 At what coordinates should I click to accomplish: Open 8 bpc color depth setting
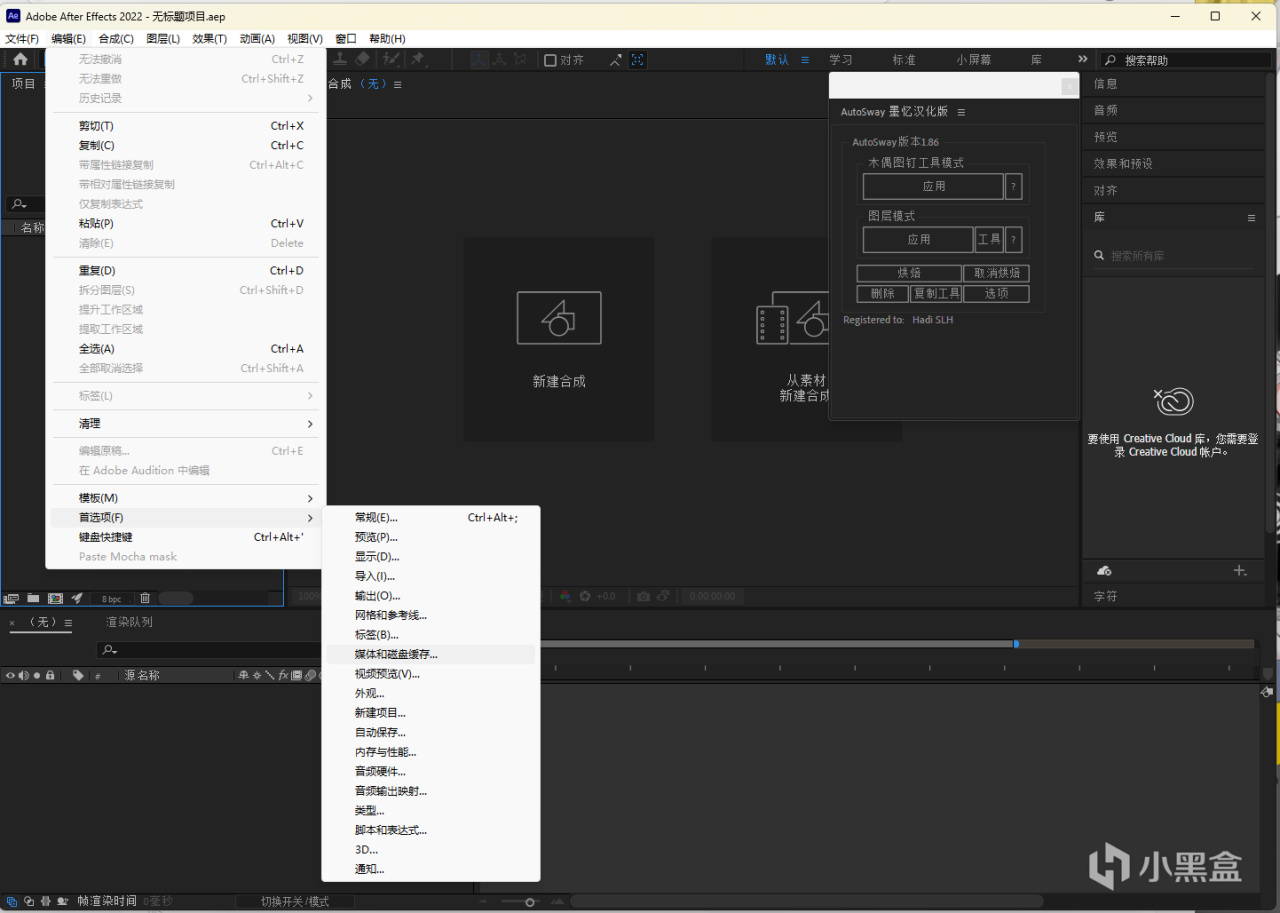click(111, 598)
